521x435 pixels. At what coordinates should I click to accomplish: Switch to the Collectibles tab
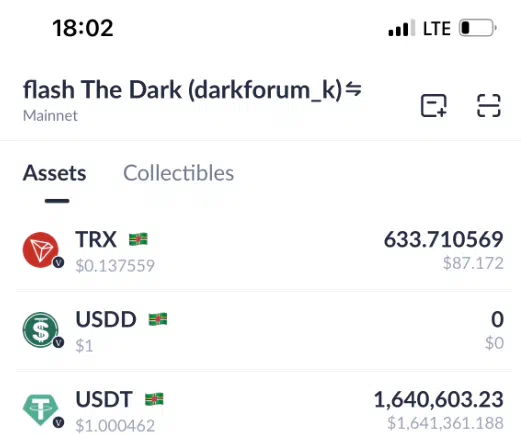(x=179, y=173)
